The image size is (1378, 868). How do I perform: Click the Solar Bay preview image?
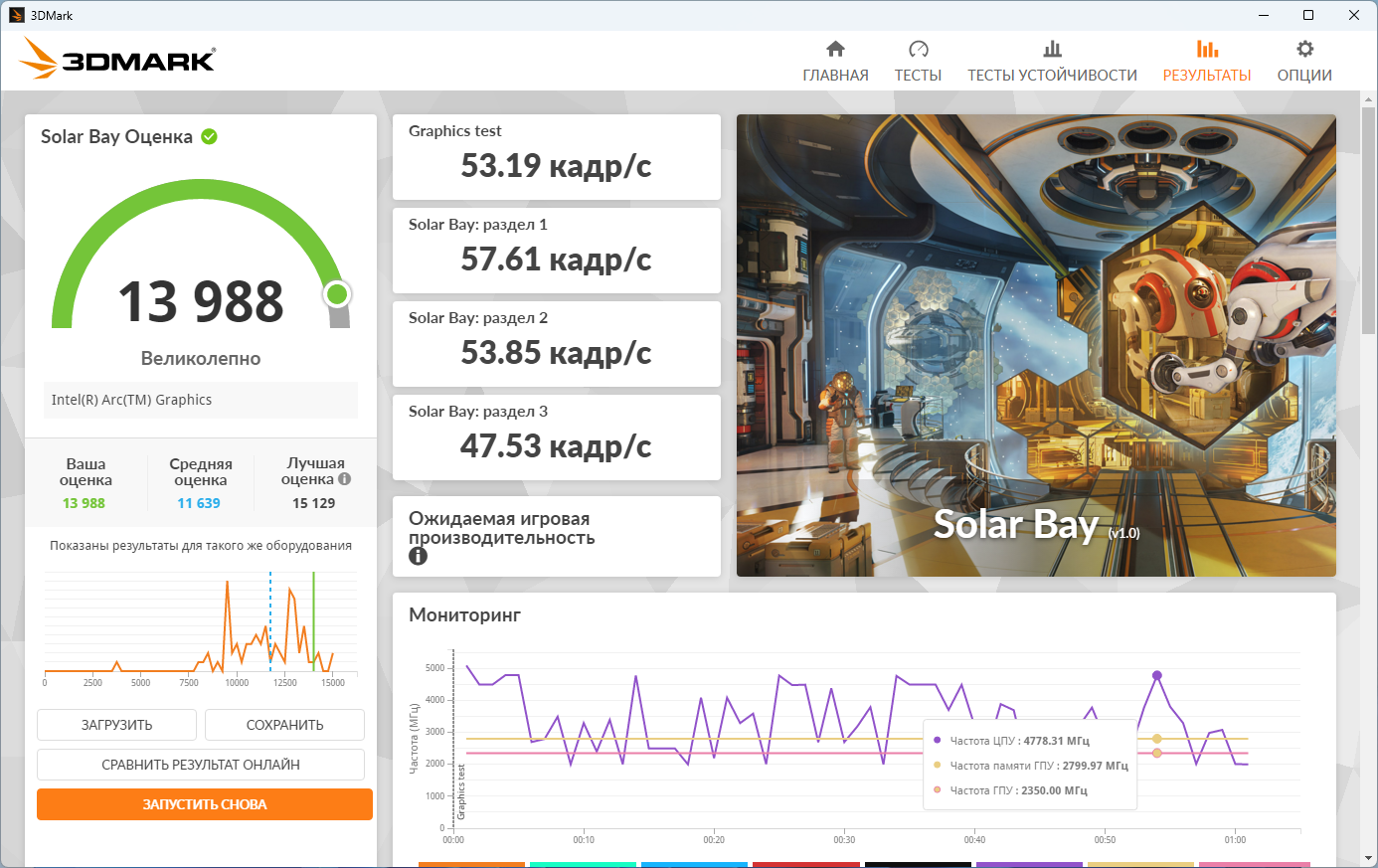point(1036,345)
